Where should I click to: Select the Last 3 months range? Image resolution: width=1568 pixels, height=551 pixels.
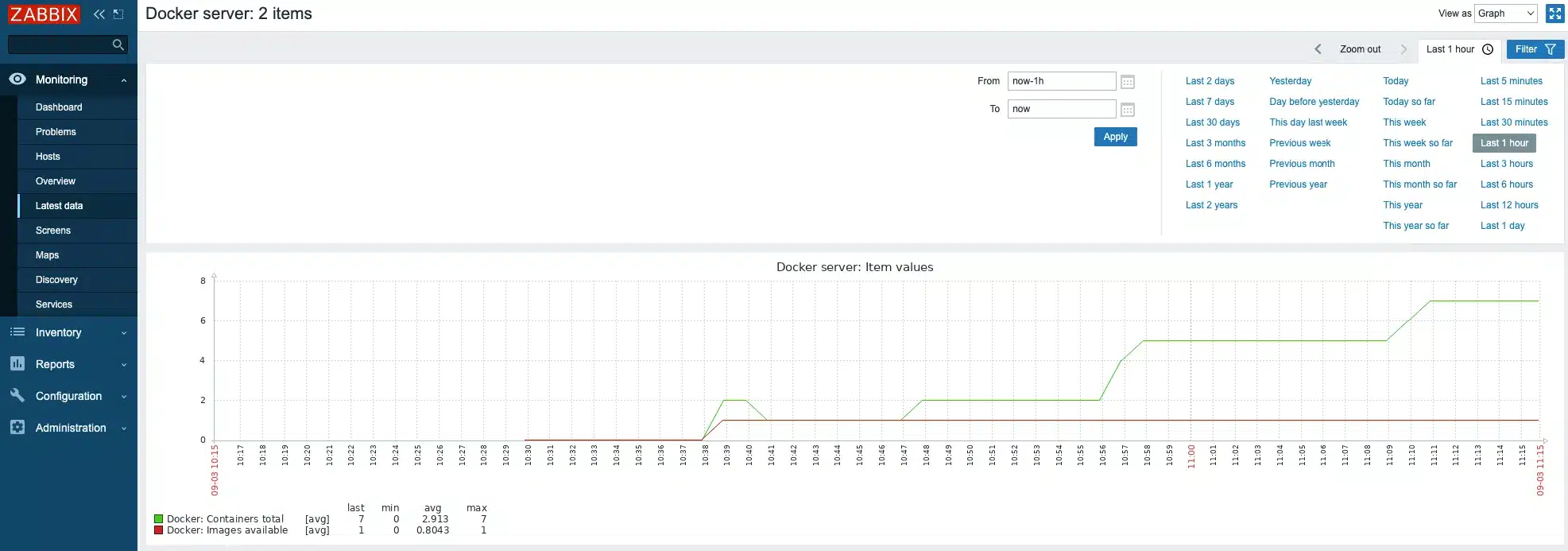pos(1215,143)
